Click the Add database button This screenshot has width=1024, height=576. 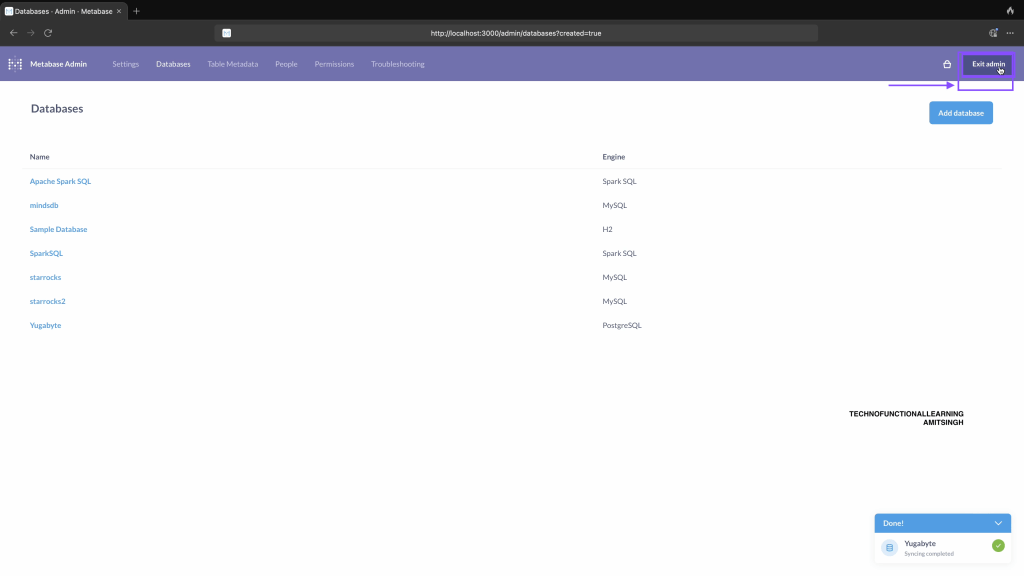(960, 113)
